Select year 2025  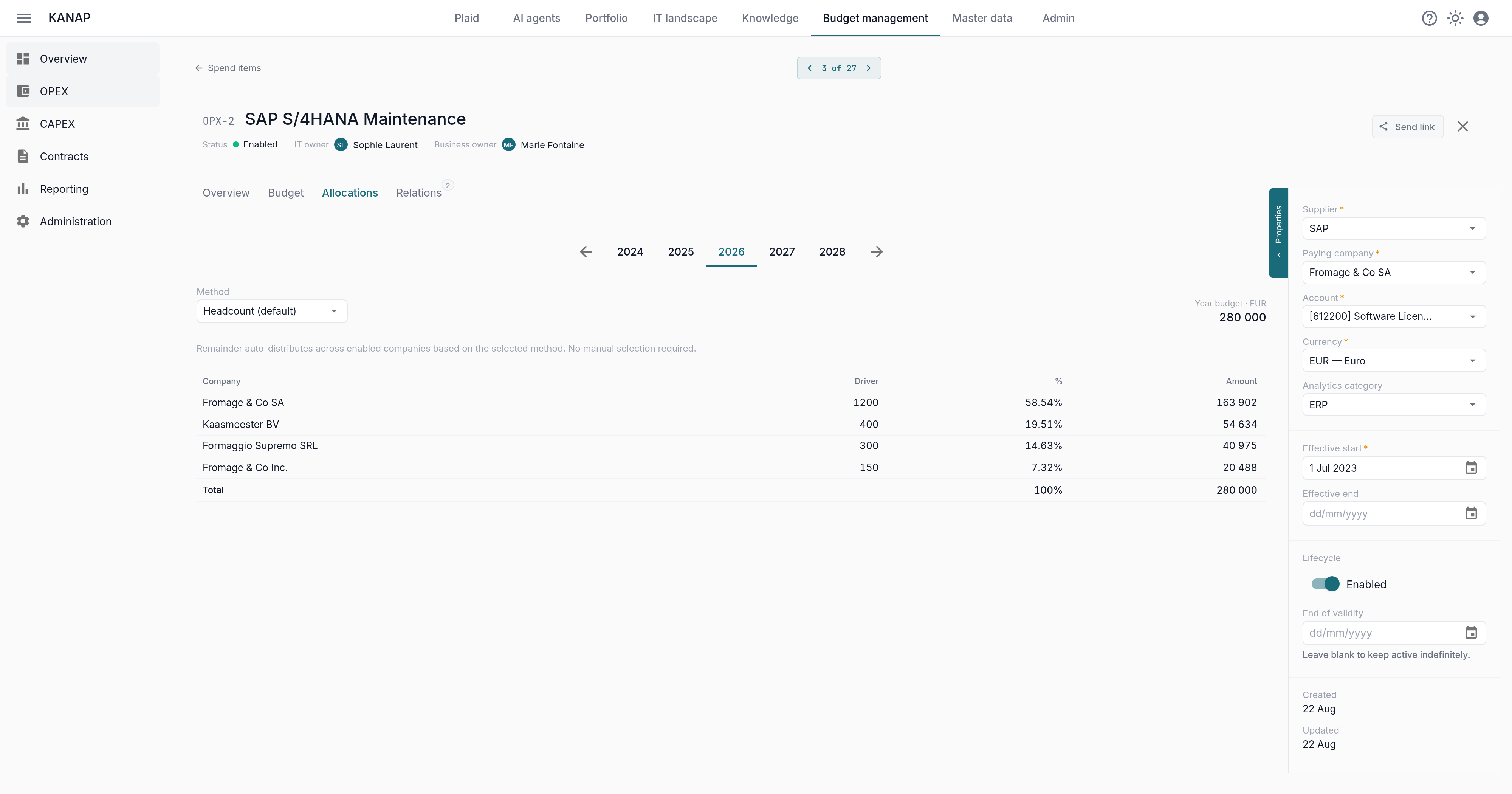pos(681,252)
